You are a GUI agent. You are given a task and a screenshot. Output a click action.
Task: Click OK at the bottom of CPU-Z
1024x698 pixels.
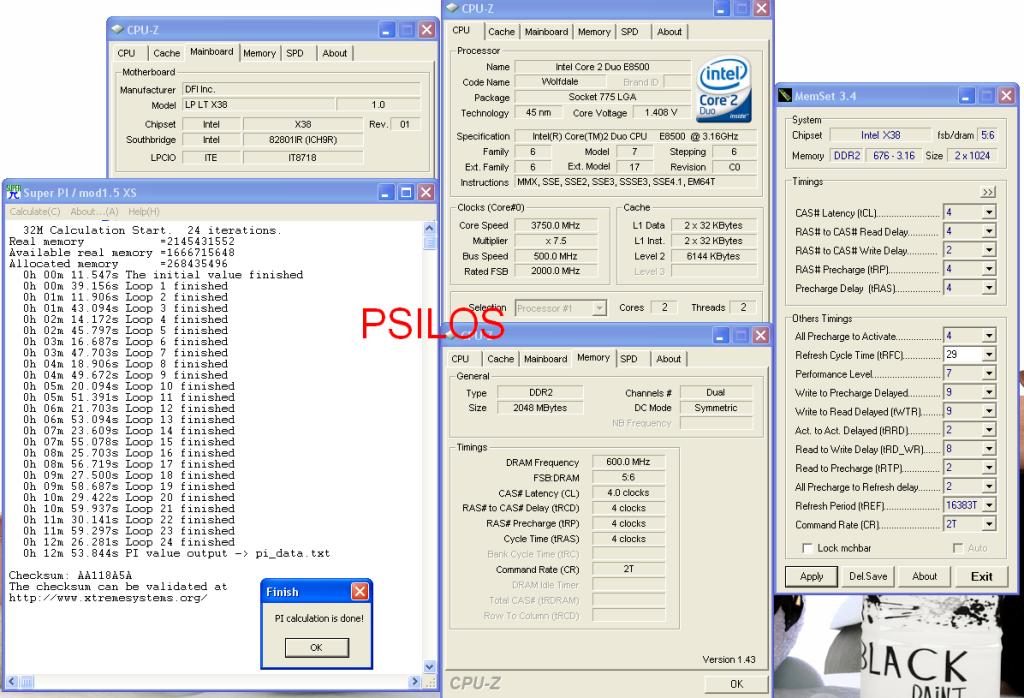[736, 684]
